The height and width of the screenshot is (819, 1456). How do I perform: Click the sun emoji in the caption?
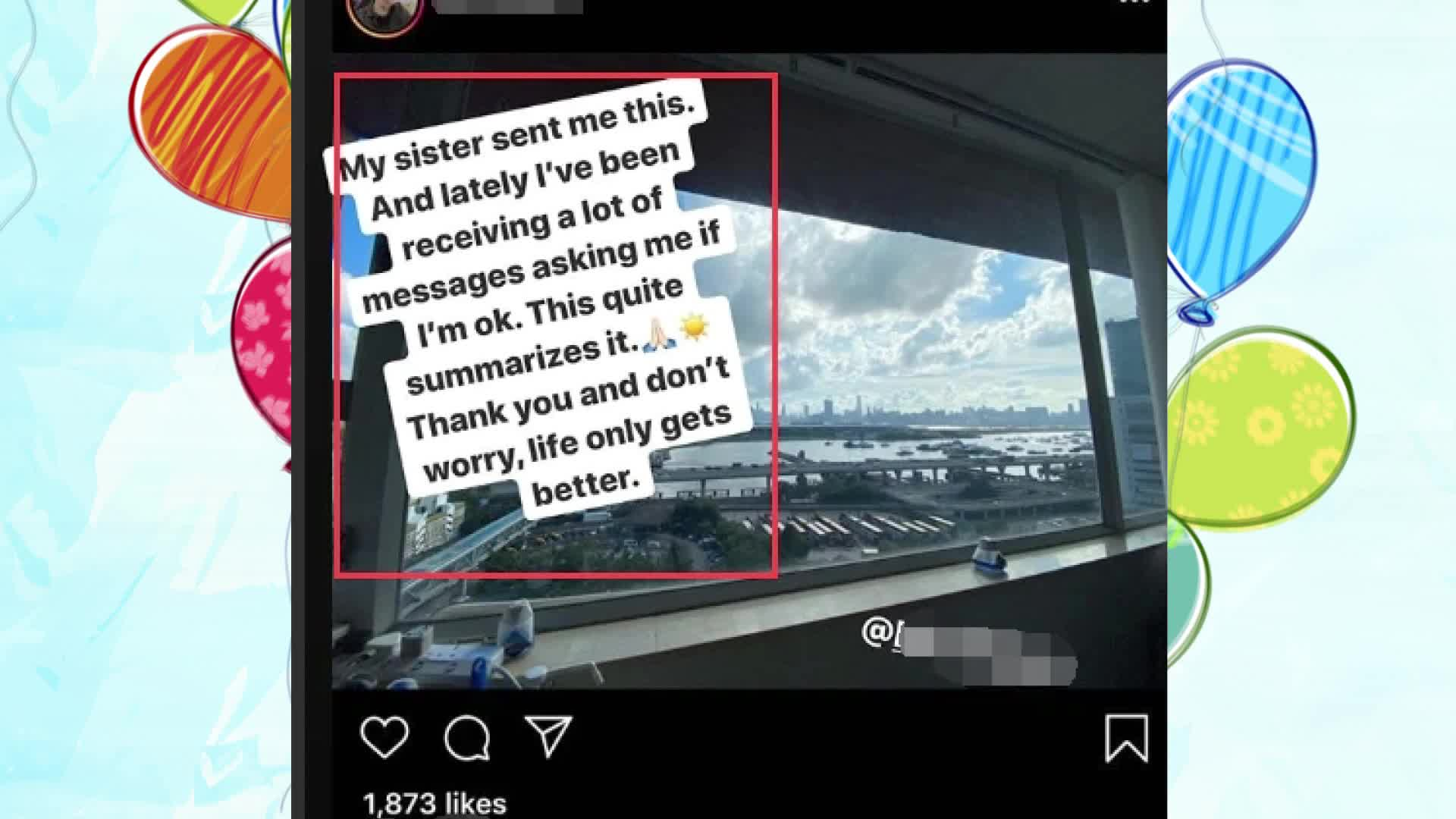[694, 327]
